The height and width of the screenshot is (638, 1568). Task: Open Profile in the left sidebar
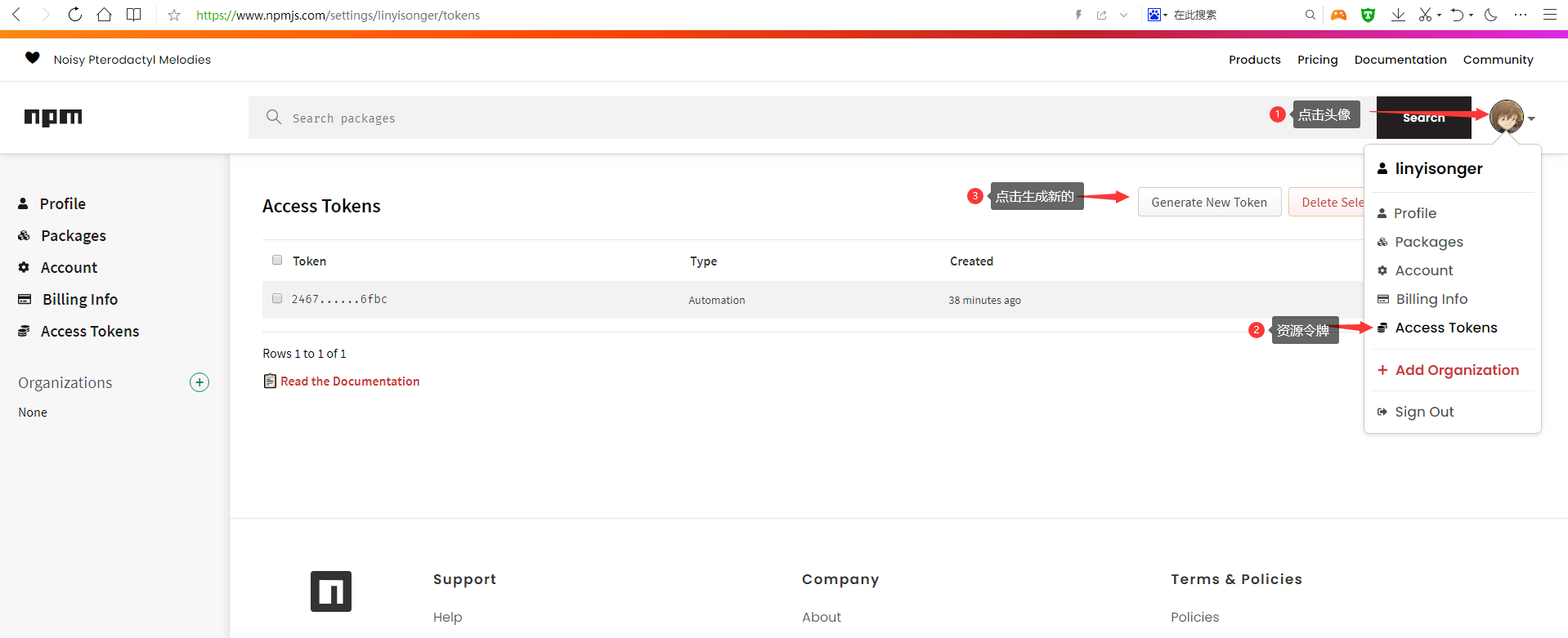pyautogui.click(x=62, y=203)
